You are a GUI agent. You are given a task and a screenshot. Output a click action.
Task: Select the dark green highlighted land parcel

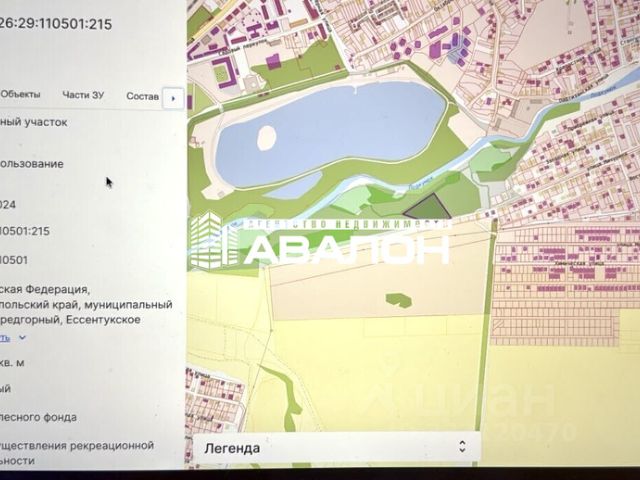429,207
